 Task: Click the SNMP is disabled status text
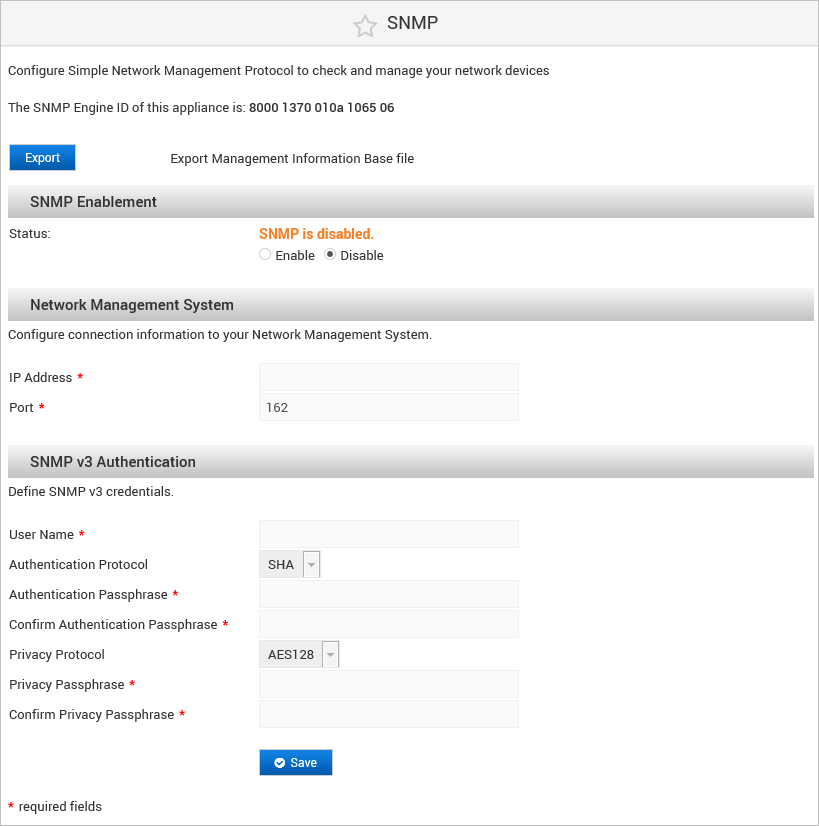(x=316, y=233)
